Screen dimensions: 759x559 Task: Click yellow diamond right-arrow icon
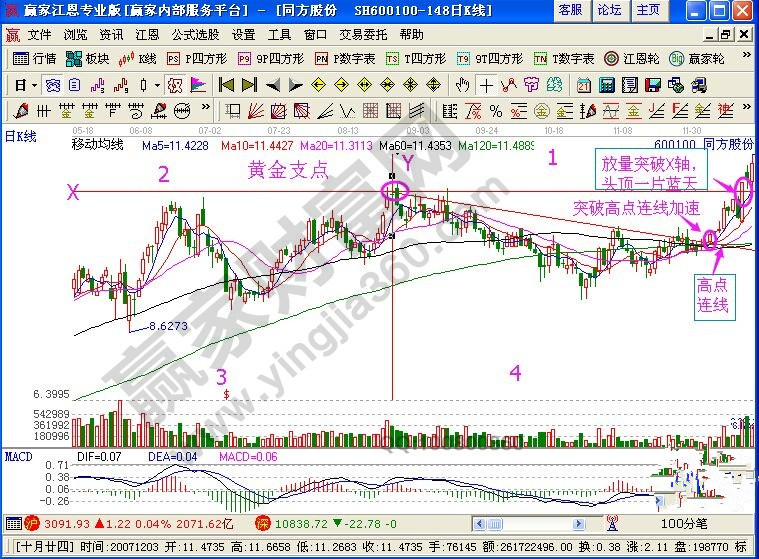point(342,86)
